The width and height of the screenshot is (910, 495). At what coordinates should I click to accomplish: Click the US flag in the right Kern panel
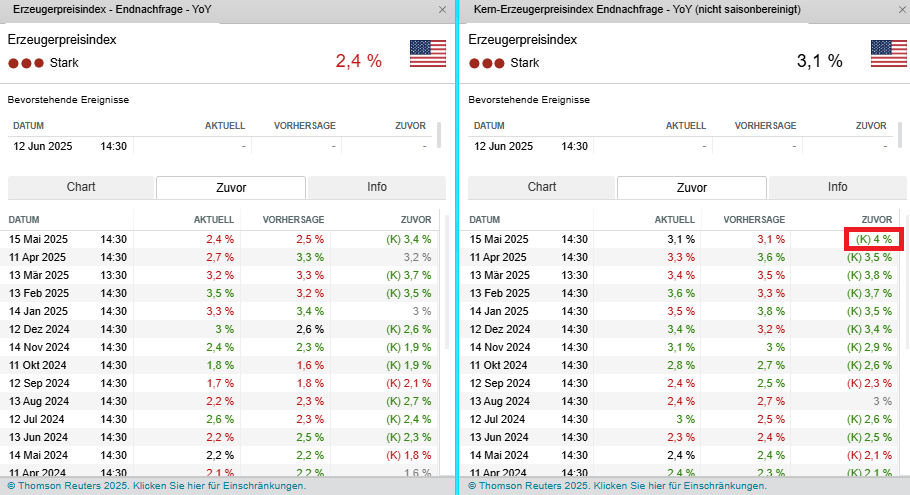pyautogui.click(x=889, y=53)
